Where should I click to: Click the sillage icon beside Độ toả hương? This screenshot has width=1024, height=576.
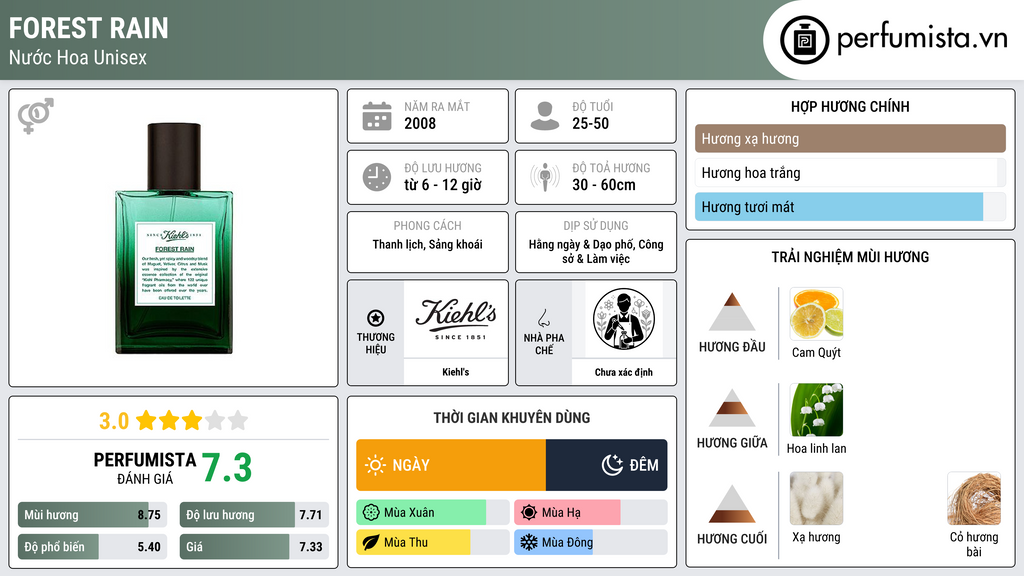click(545, 177)
